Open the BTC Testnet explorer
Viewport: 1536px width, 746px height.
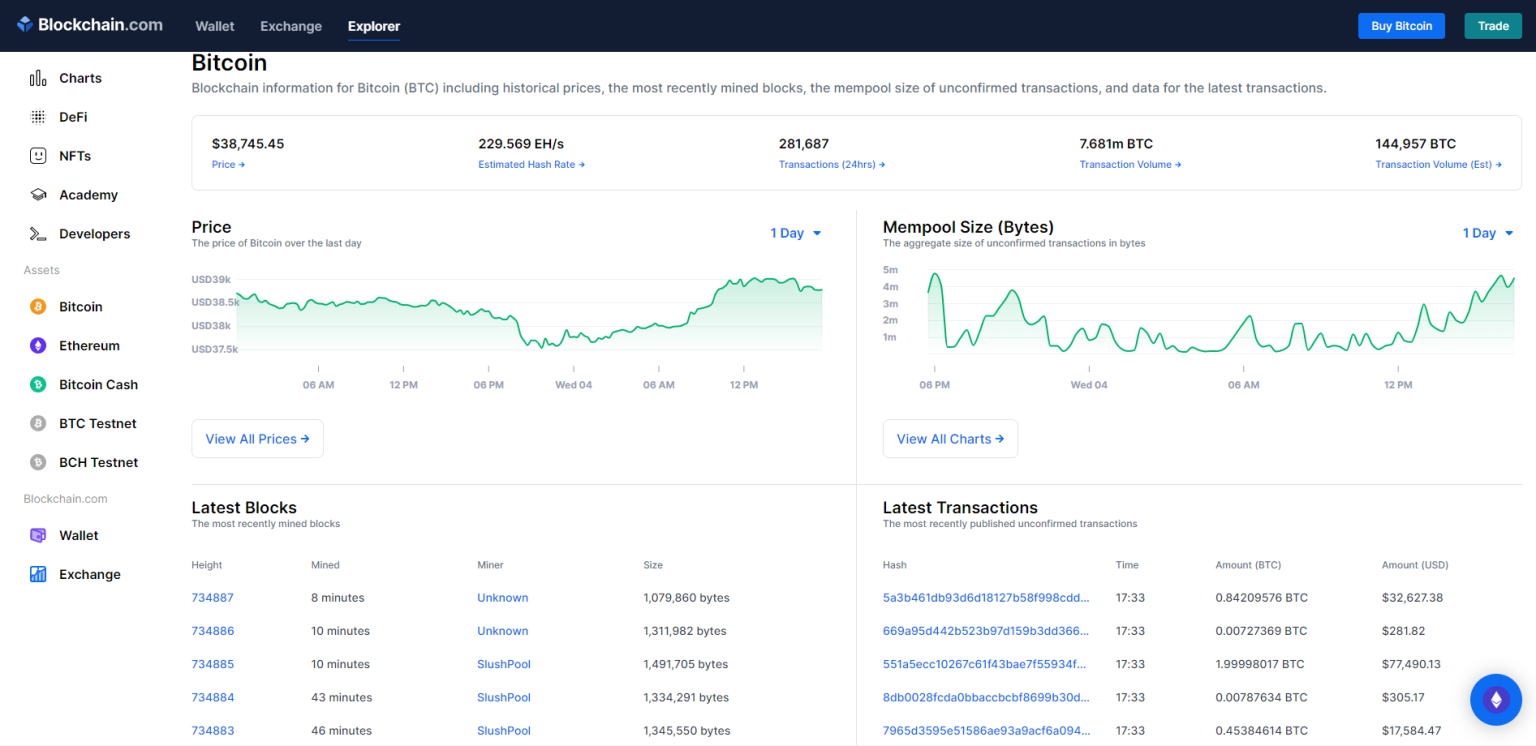pos(95,423)
